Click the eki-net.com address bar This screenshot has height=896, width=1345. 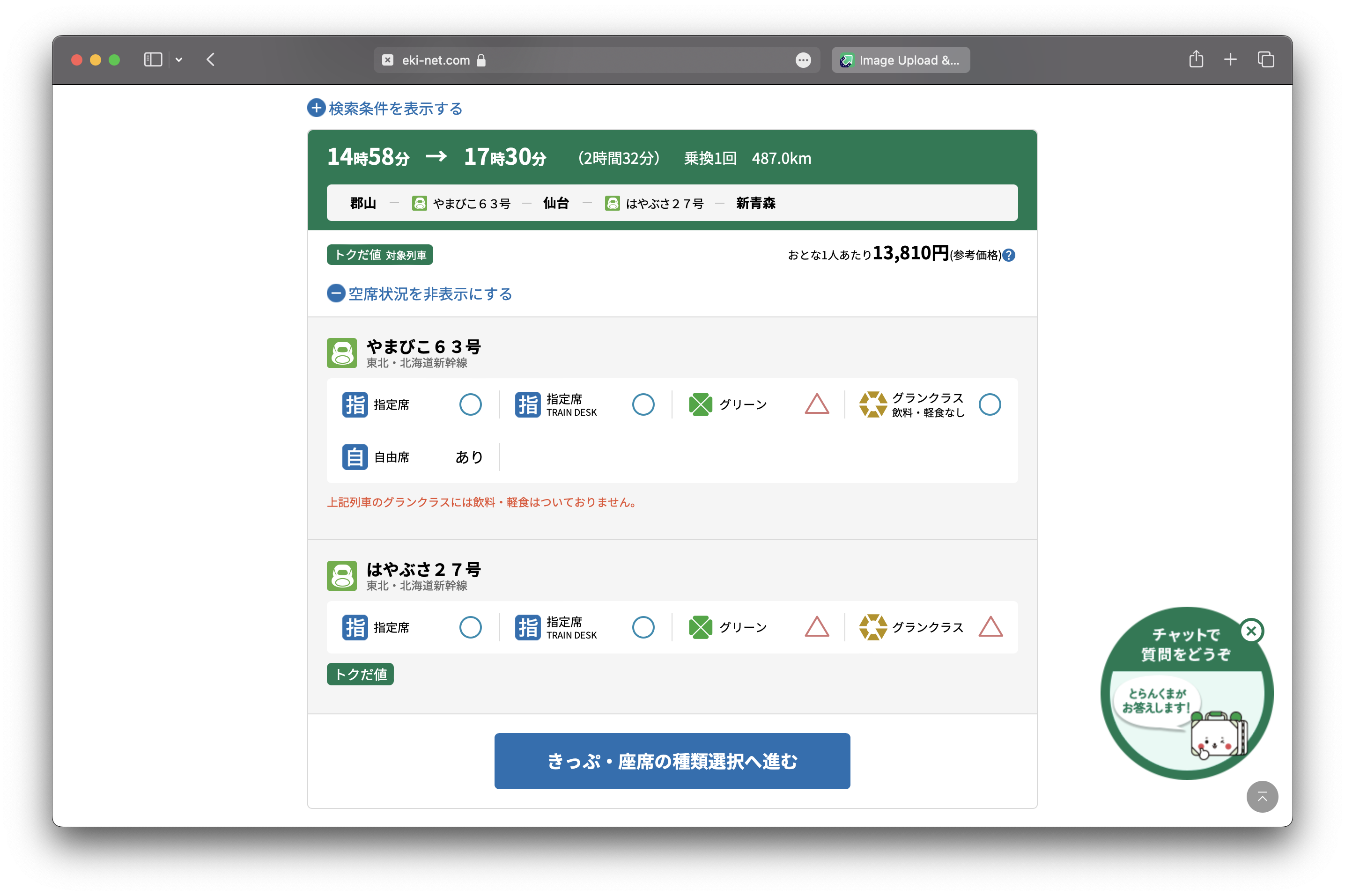click(596, 60)
